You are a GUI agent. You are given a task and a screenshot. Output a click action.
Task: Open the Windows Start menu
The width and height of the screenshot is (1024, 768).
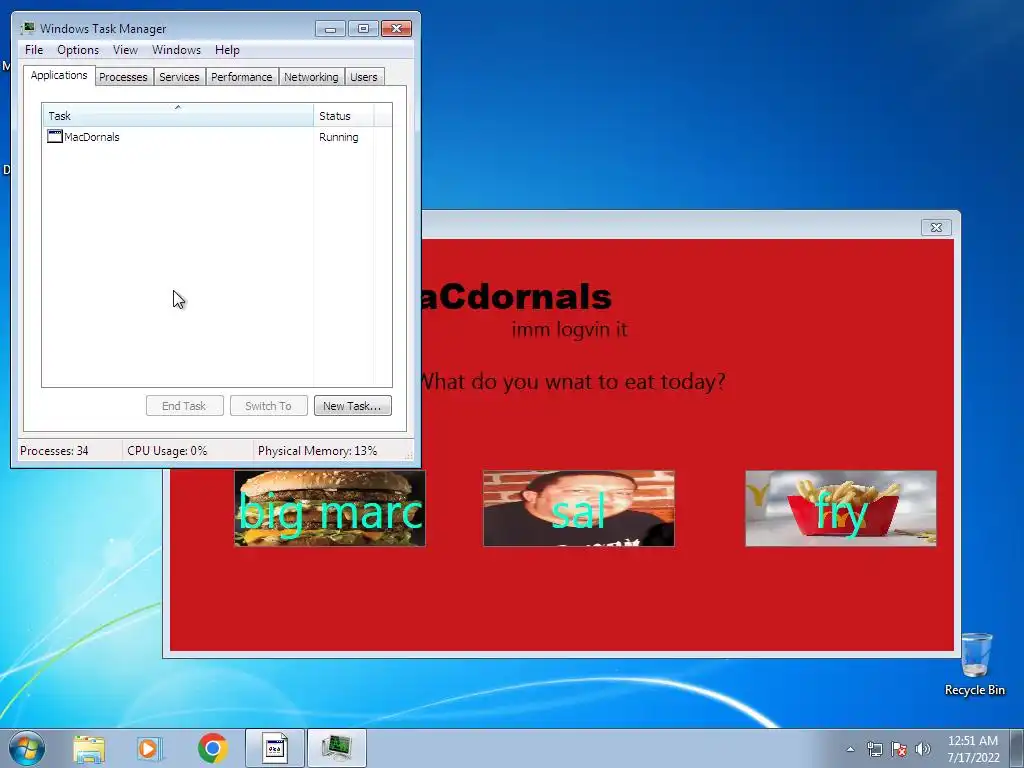point(27,748)
